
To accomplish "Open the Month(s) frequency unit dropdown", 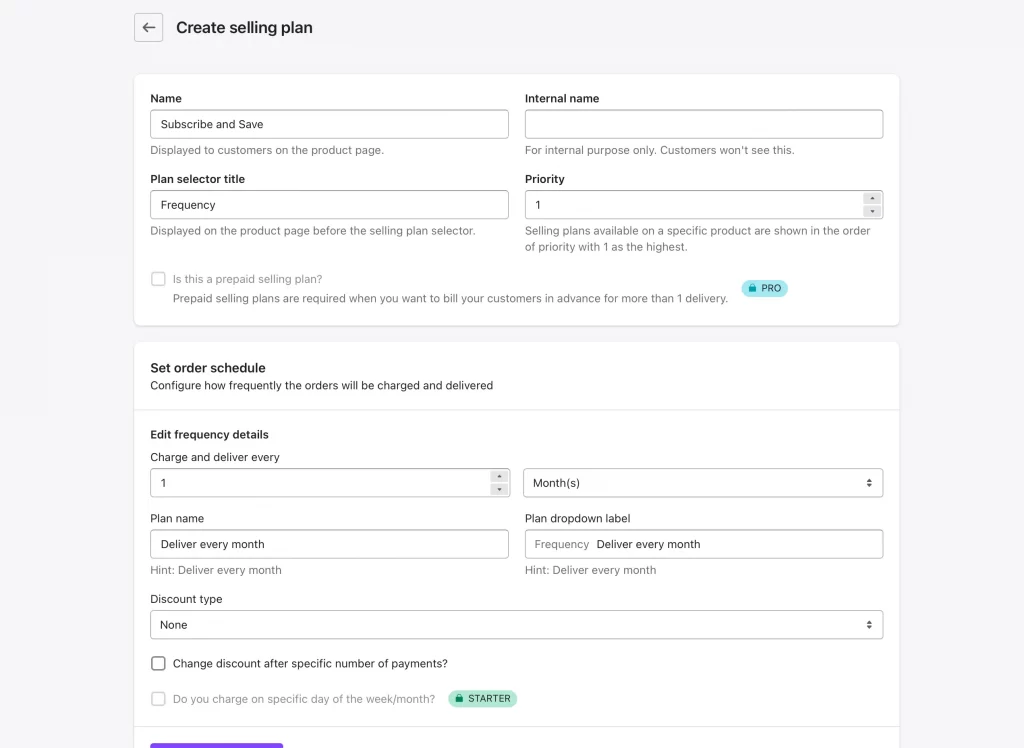I will click(x=703, y=482).
